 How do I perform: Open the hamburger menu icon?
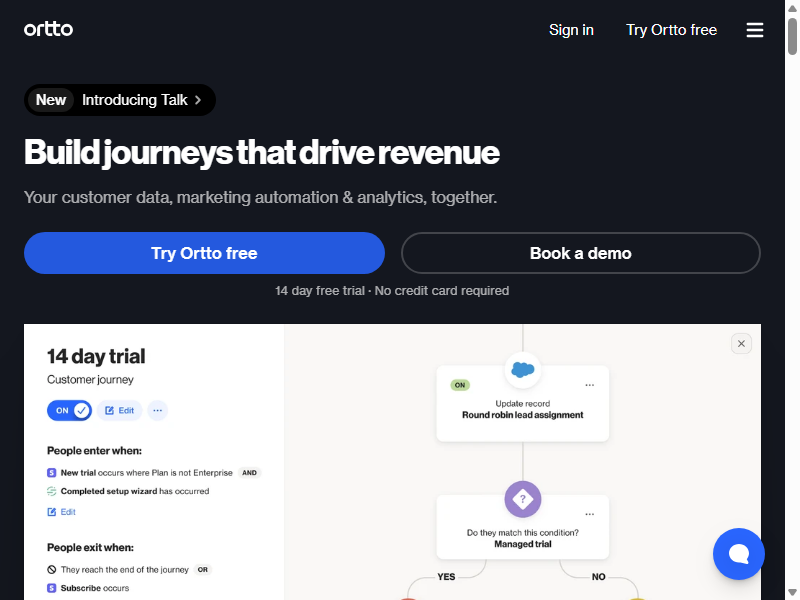click(755, 30)
